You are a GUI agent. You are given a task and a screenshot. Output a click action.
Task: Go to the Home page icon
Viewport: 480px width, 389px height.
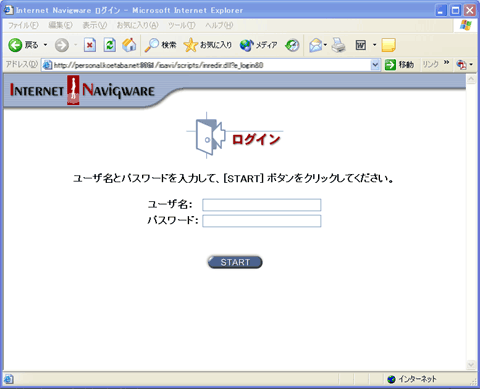(x=129, y=45)
